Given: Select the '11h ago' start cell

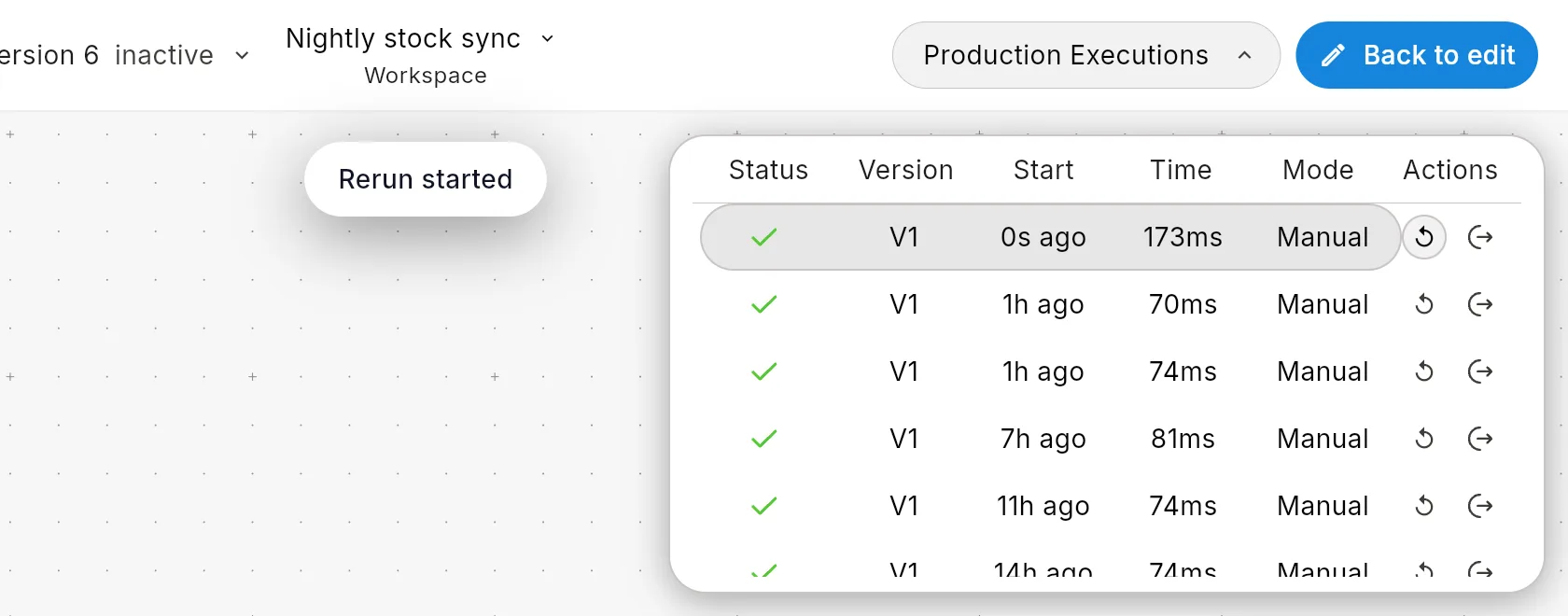Looking at the screenshot, I should point(1043,507).
